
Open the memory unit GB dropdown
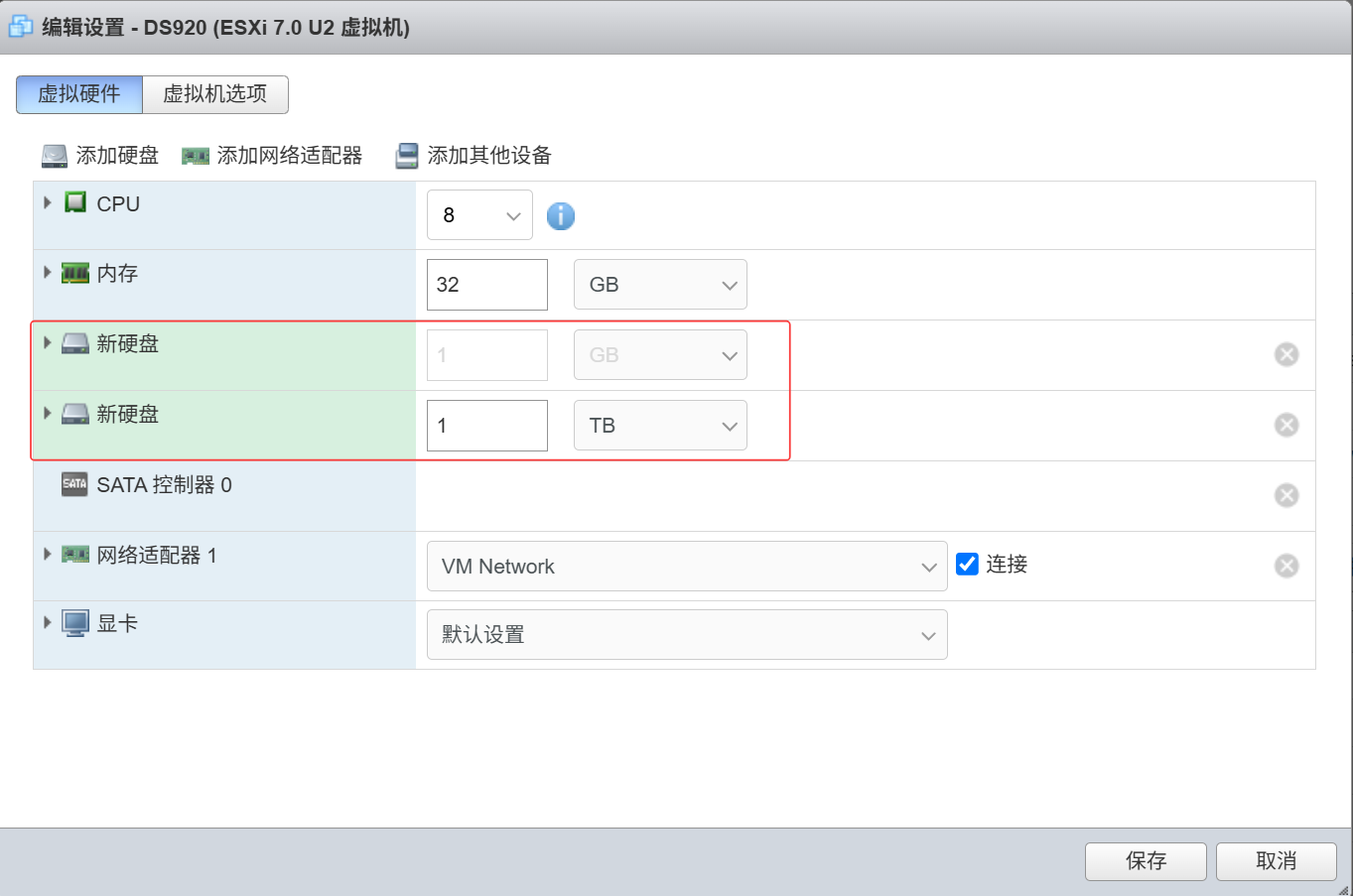click(660, 285)
